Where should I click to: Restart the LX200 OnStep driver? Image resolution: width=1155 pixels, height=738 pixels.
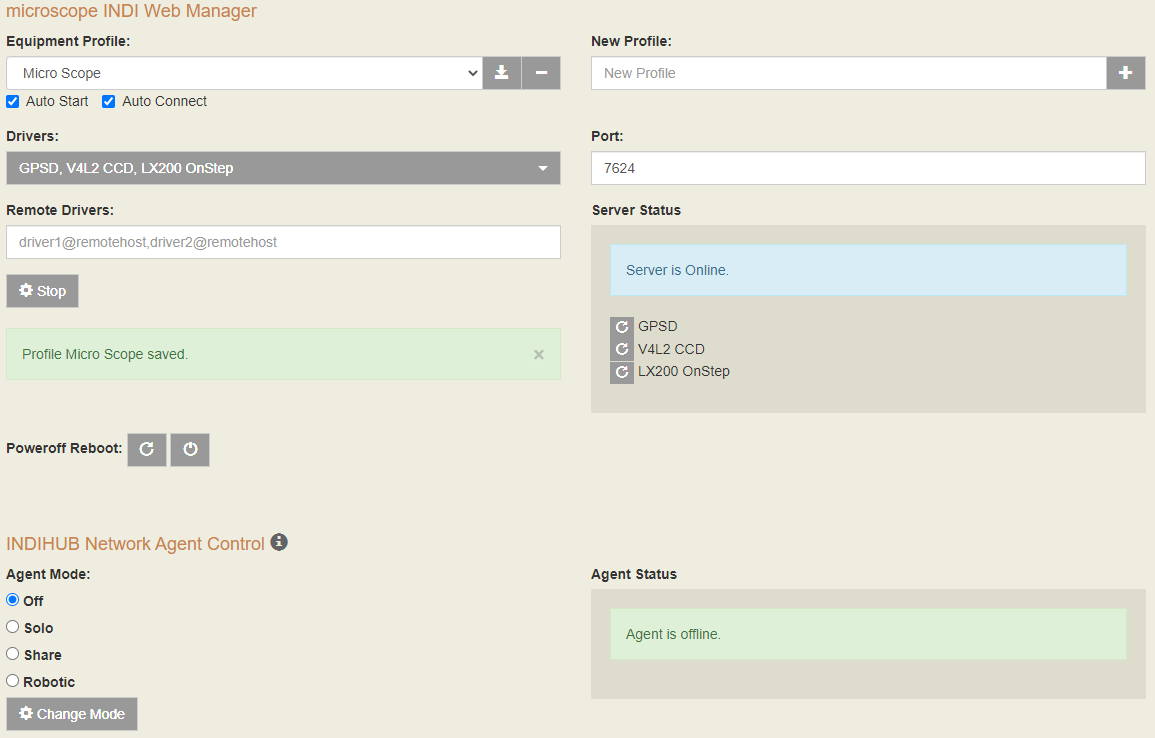pyautogui.click(x=622, y=373)
